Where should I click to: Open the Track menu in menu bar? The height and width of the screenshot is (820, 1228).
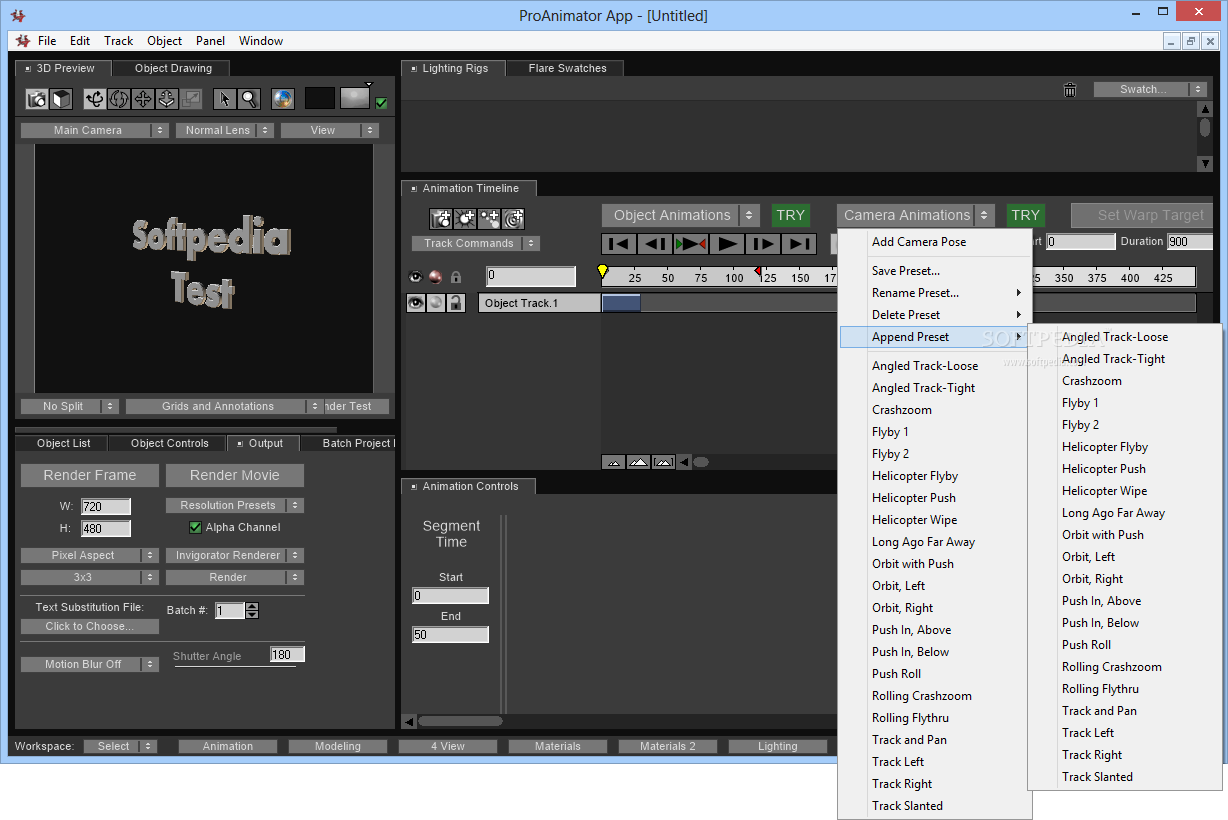point(118,41)
